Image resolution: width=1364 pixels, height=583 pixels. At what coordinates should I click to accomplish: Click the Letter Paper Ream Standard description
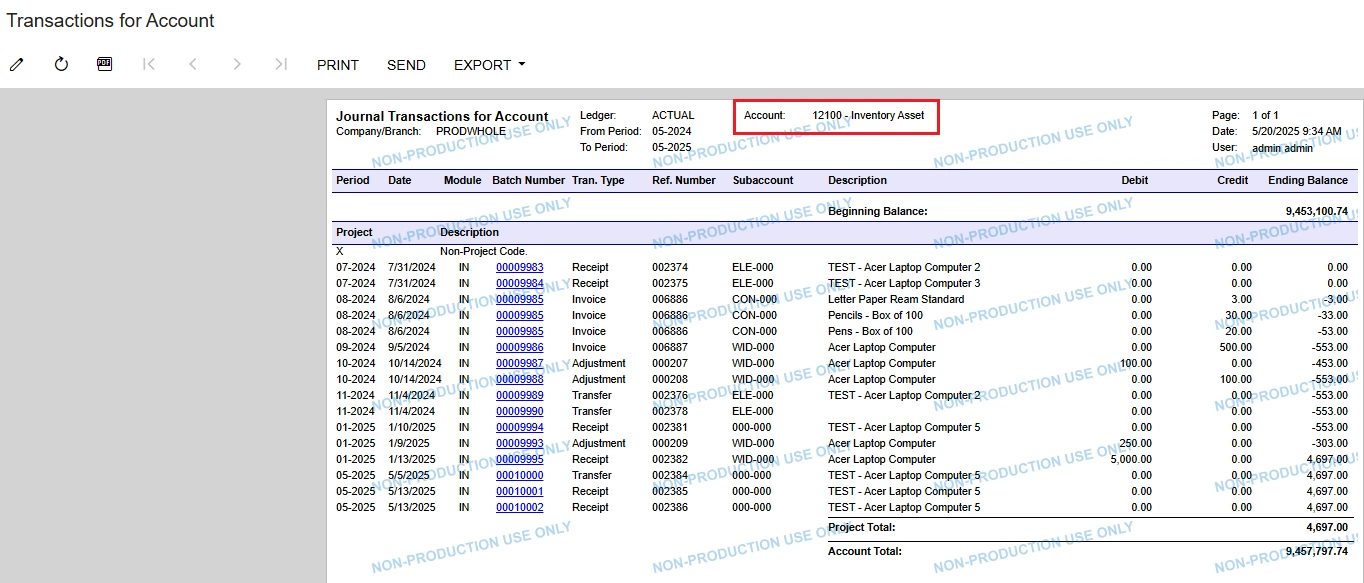pyautogui.click(x=896, y=299)
